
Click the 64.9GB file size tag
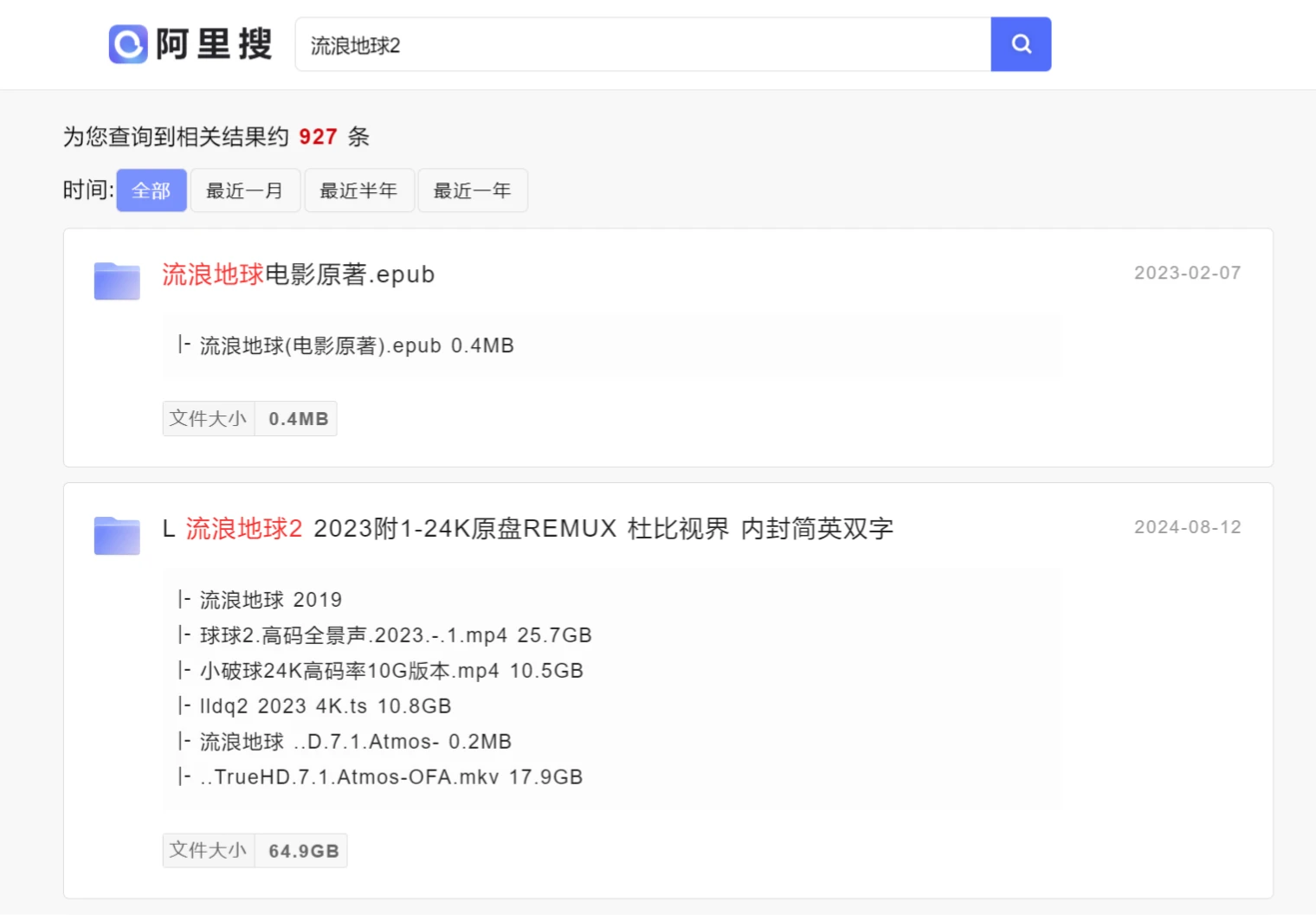(x=301, y=850)
